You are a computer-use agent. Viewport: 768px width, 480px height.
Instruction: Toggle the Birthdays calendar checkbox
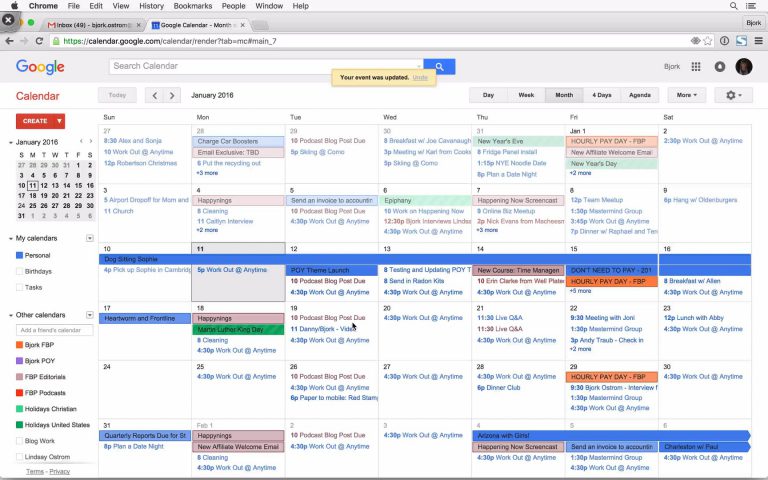pos(20,271)
